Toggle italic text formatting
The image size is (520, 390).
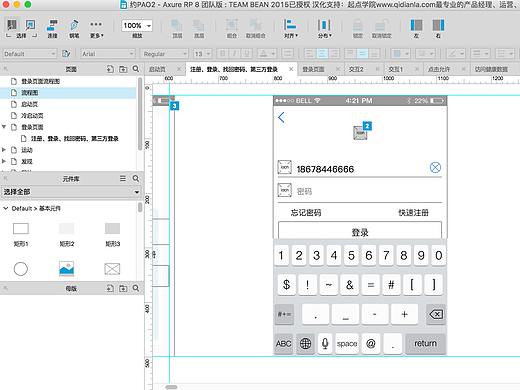pyautogui.click(x=235, y=54)
